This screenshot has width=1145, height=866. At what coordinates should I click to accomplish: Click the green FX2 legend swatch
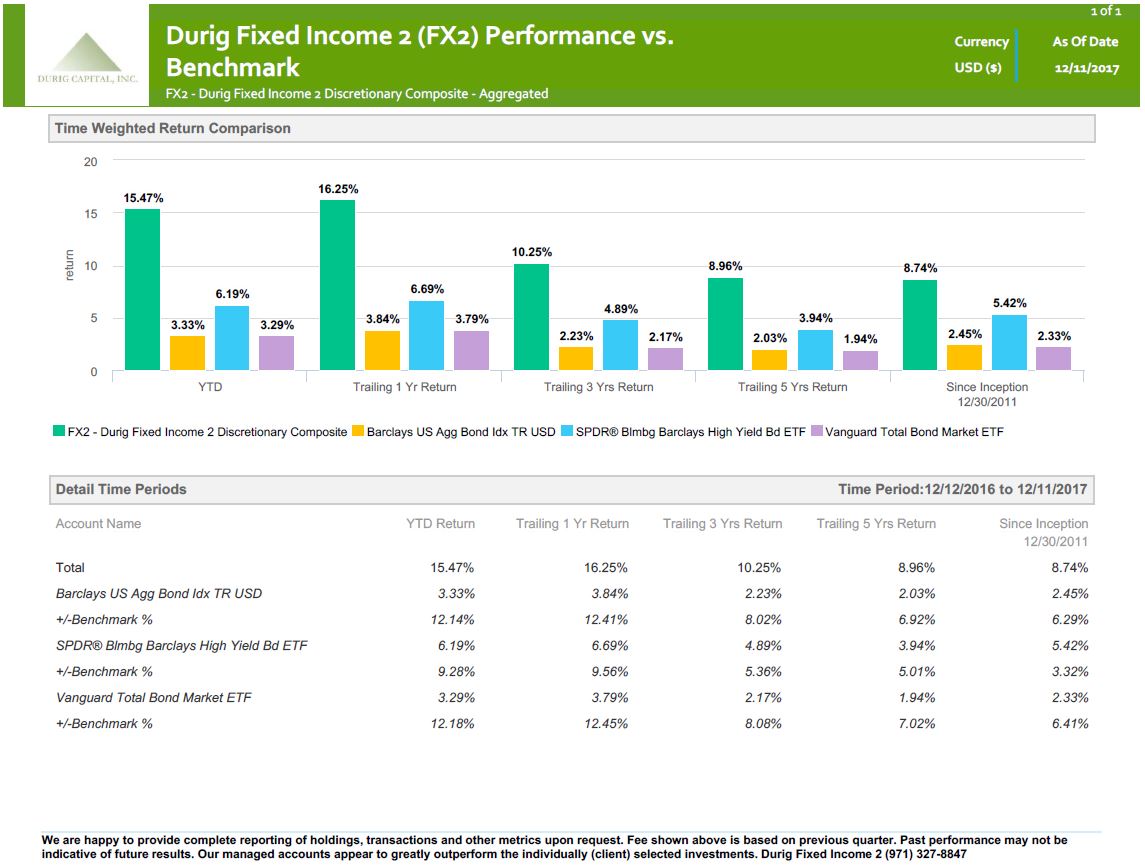coord(59,431)
